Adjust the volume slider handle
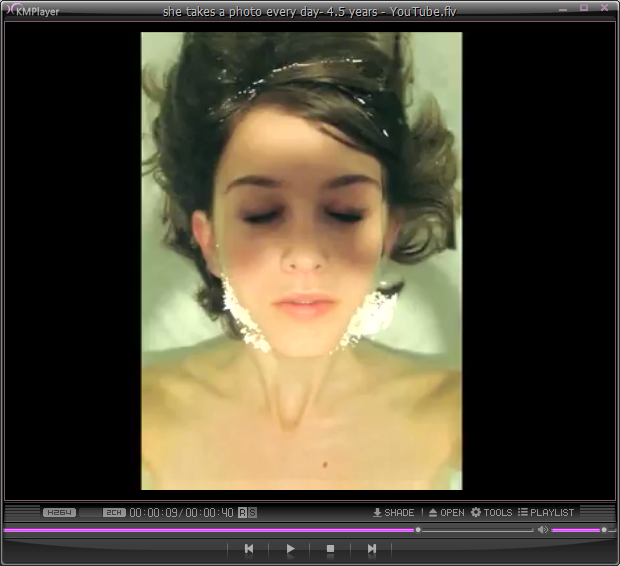This screenshot has width=620, height=566. (603, 530)
